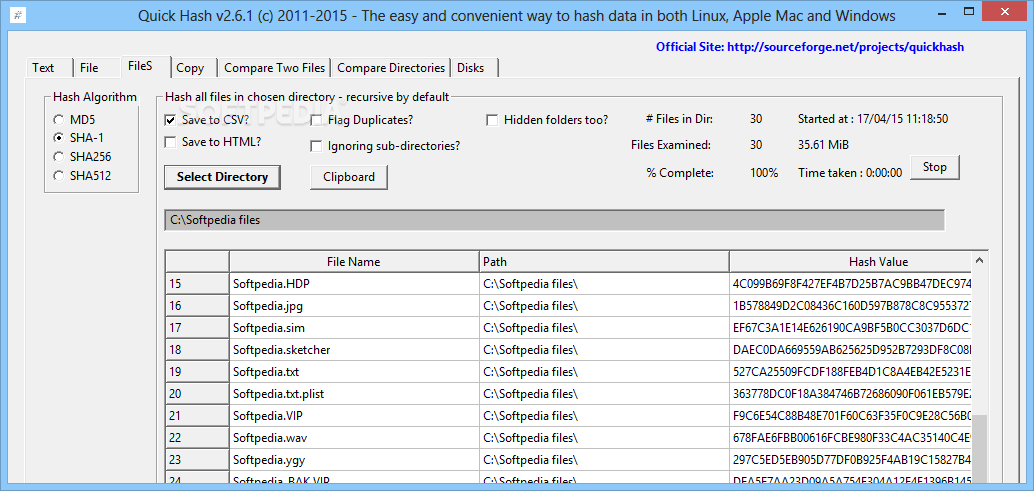Open the Compare Two Files tab
The height and width of the screenshot is (491, 1034).
pyautogui.click(x=274, y=68)
